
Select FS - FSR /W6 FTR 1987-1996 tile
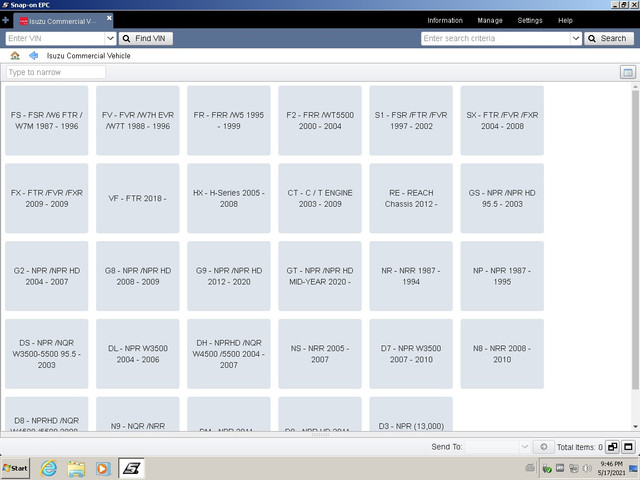pos(47,120)
